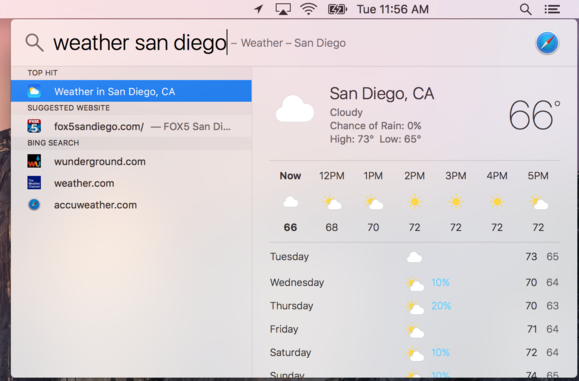Click the Friday forecast row label
Viewport: 579px width, 381px height.
point(284,329)
